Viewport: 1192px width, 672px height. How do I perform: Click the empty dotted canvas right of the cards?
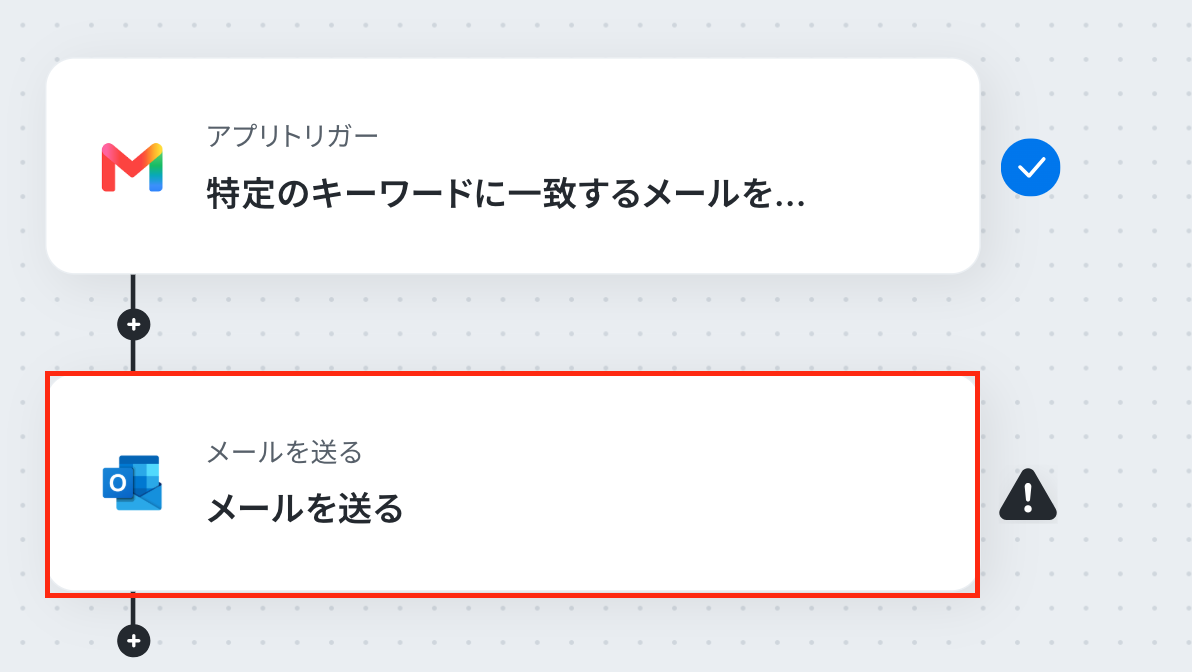pos(1118,334)
